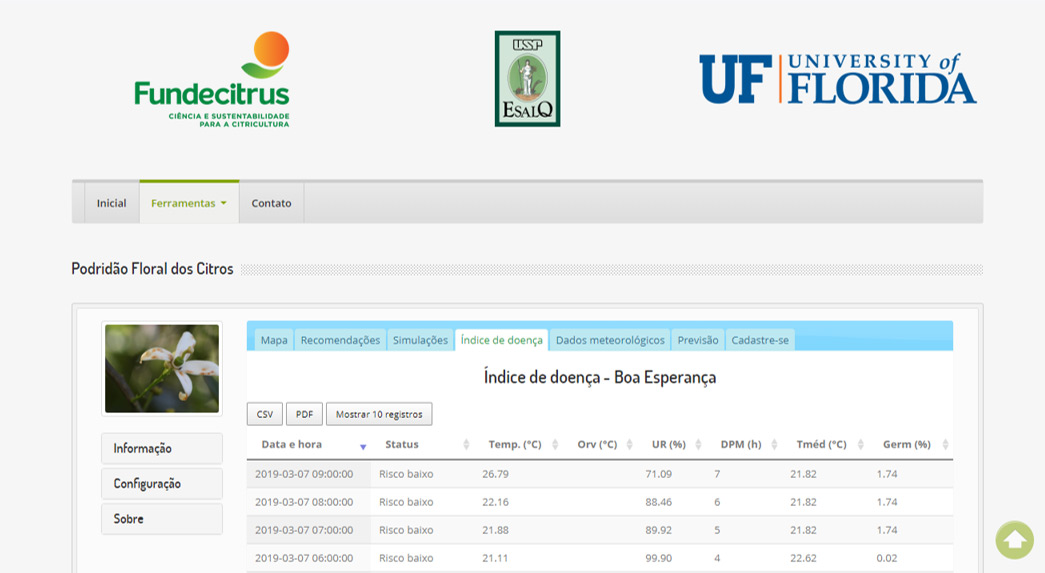Sort by Data e hora column arrow
1045x573 pixels.
(363, 446)
